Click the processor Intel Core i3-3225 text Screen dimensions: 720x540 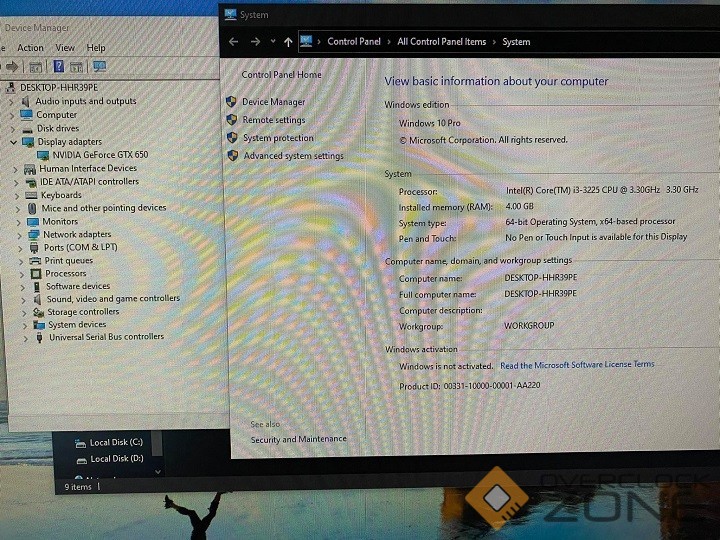pos(602,190)
